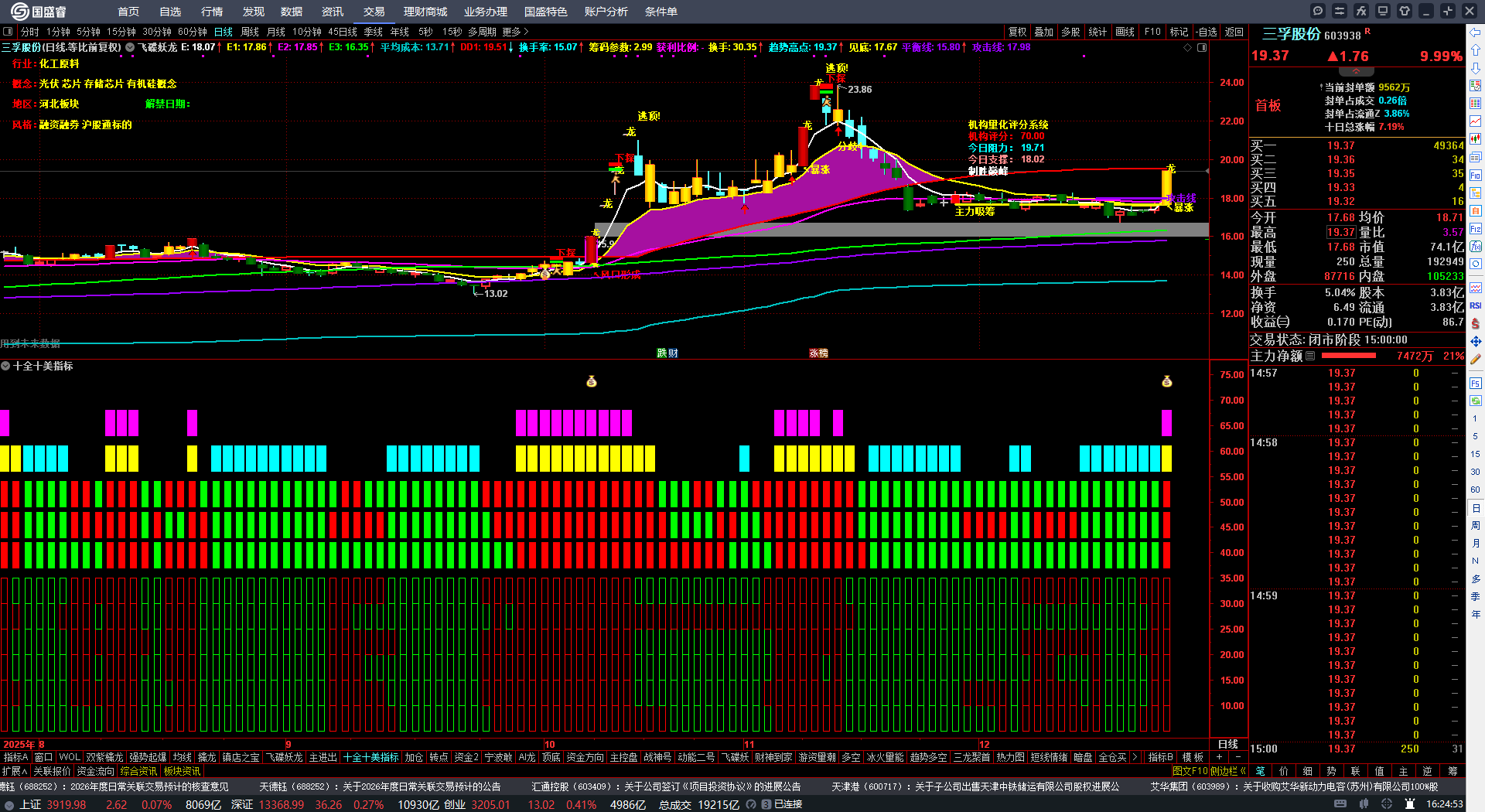Open the 图文F10 link
The width and height of the screenshot is (1485, 812).
pyautogui.click(x=1190, y=771)
